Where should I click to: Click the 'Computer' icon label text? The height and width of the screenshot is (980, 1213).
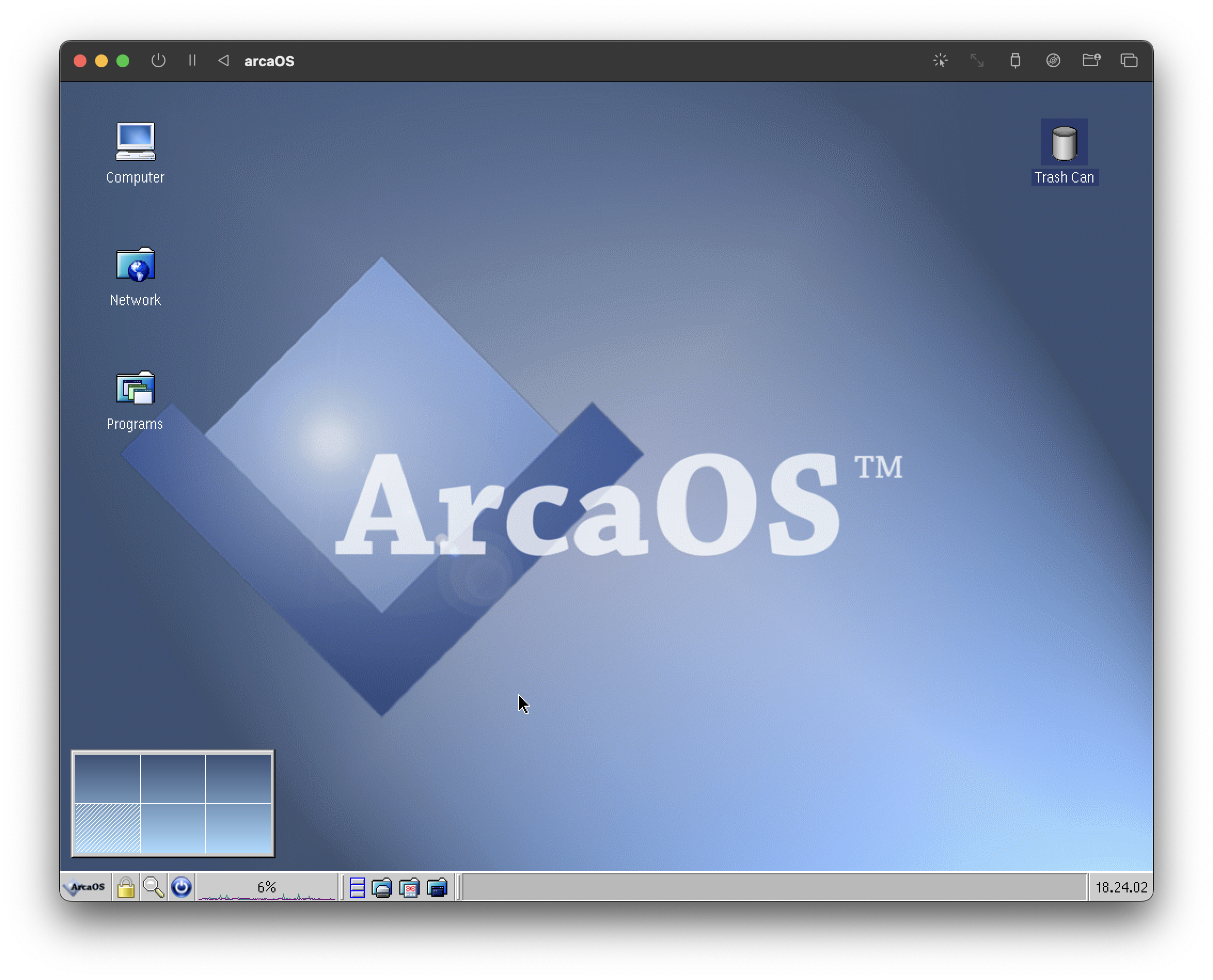pyautogui.click(x=135, y=177)
